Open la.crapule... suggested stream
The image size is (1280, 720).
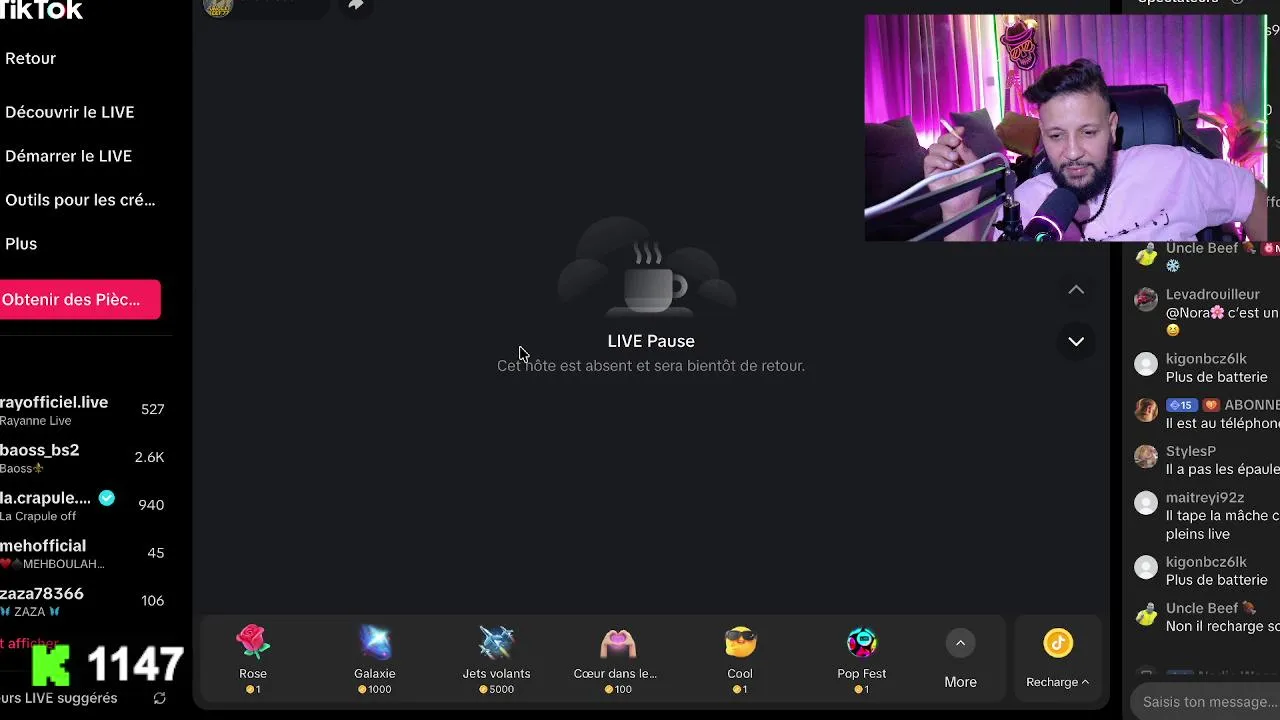coord(85,506)
